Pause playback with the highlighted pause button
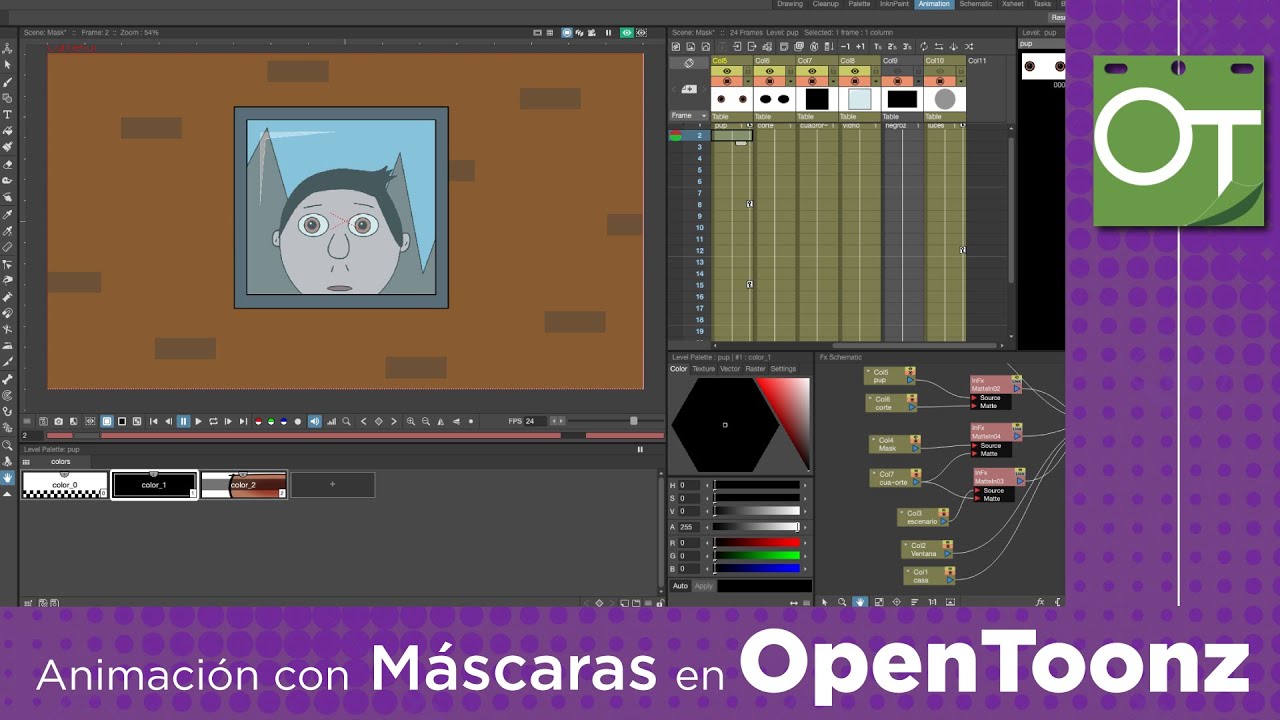The image size is (1280, 720). [x=183, y=421]
